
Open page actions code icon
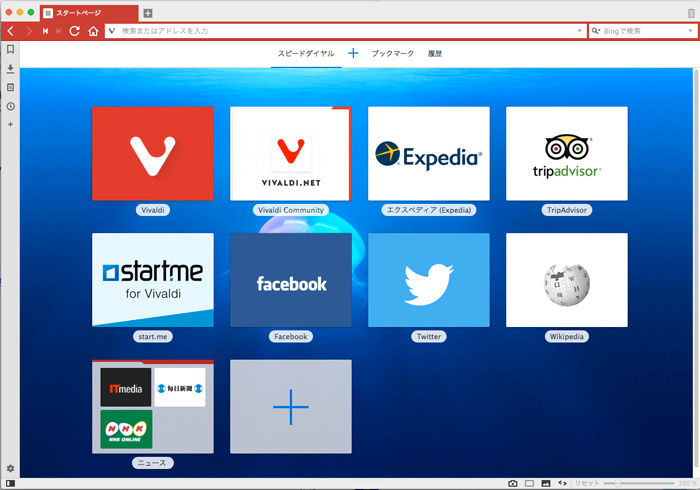[562, 483]
